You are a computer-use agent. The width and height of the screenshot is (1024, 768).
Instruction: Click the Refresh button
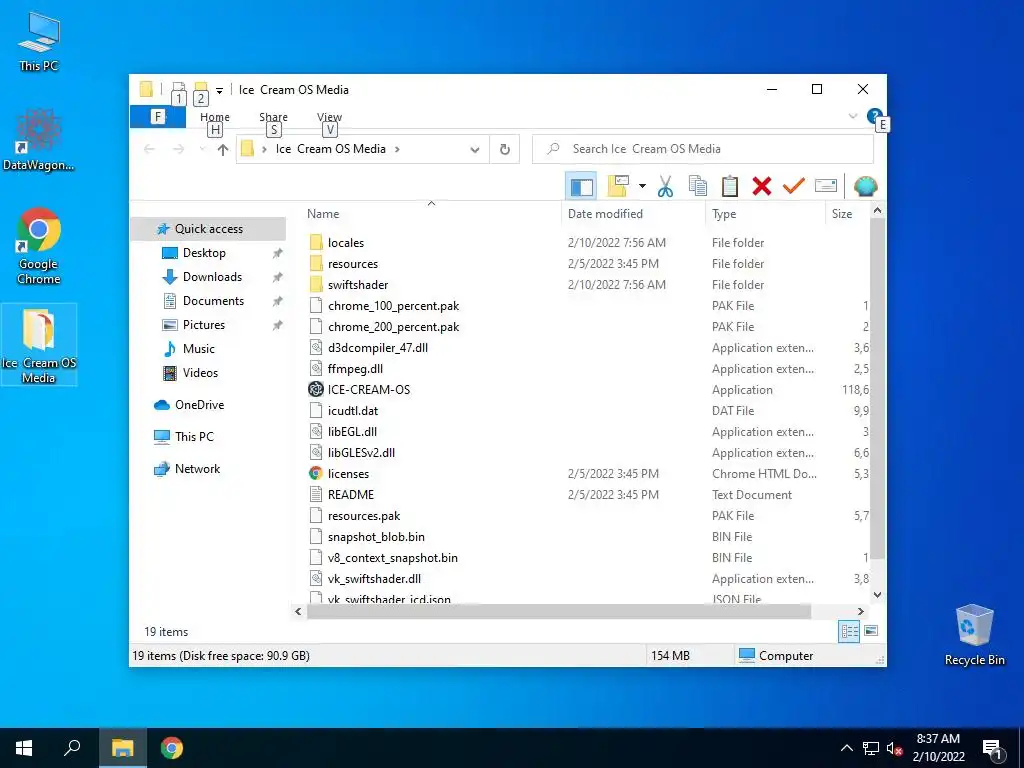coord(504,150)
